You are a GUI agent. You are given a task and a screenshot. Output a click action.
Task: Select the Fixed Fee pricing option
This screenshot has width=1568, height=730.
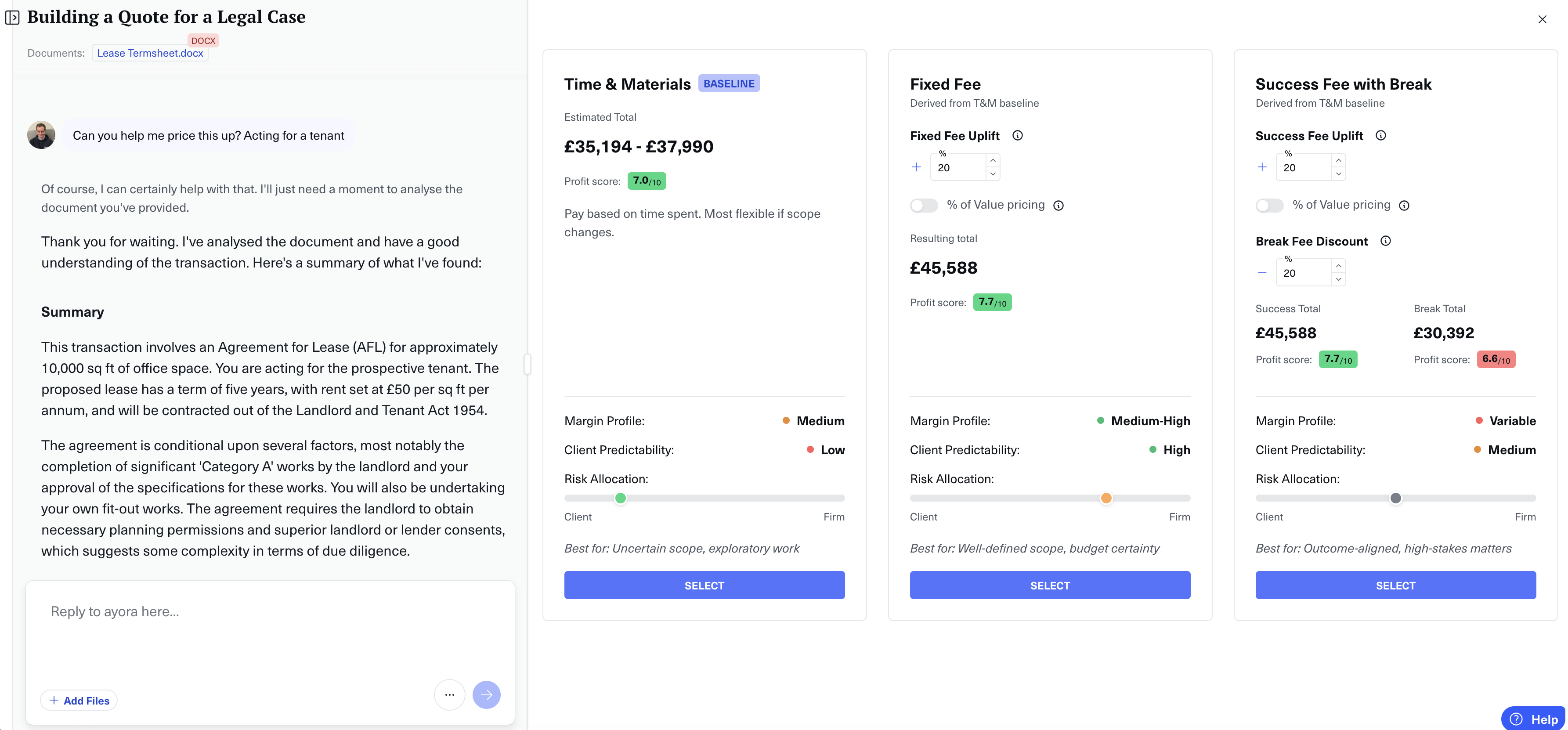[x=1049, y=585]
